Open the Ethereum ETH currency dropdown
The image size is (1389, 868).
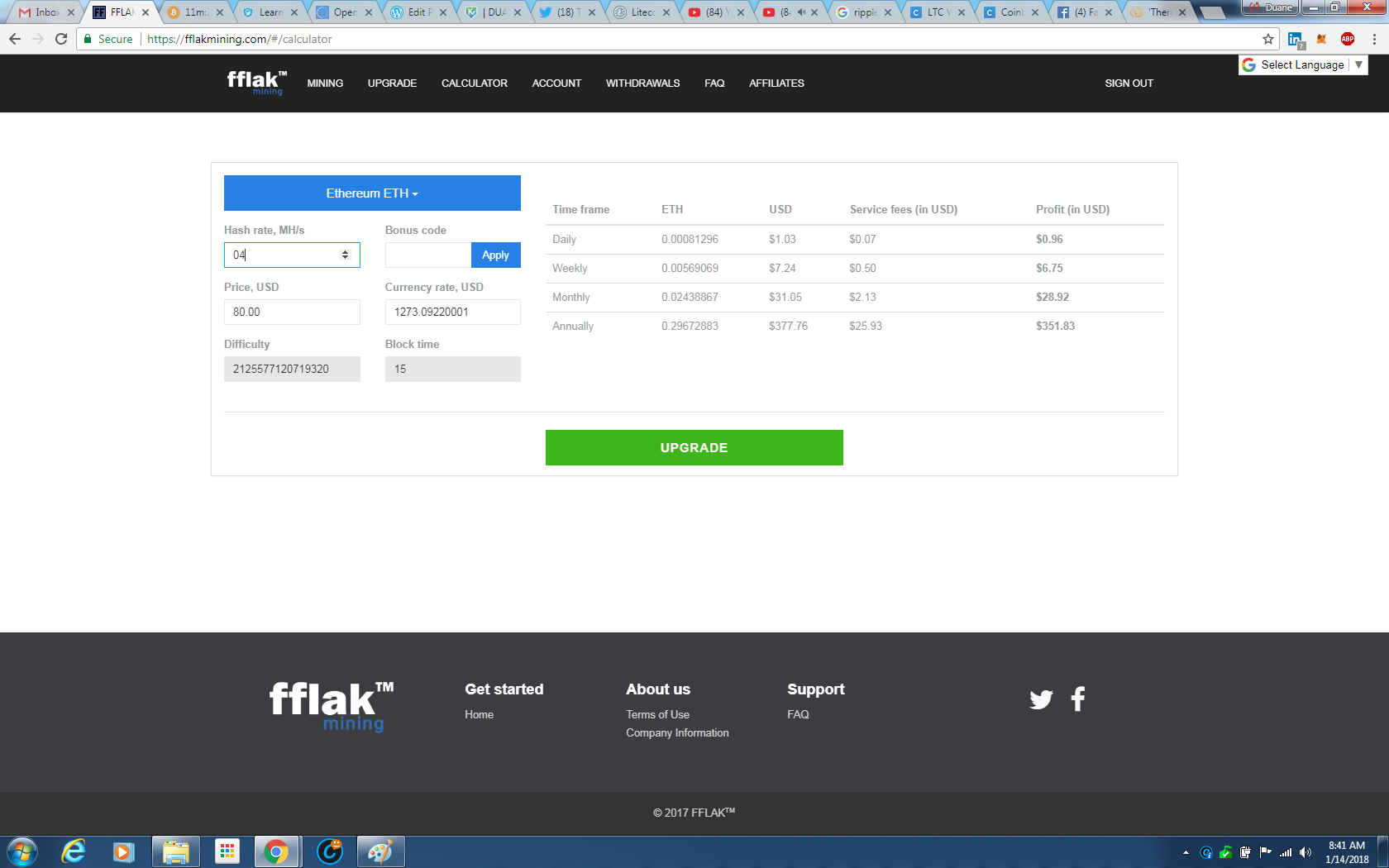(372, 193)
